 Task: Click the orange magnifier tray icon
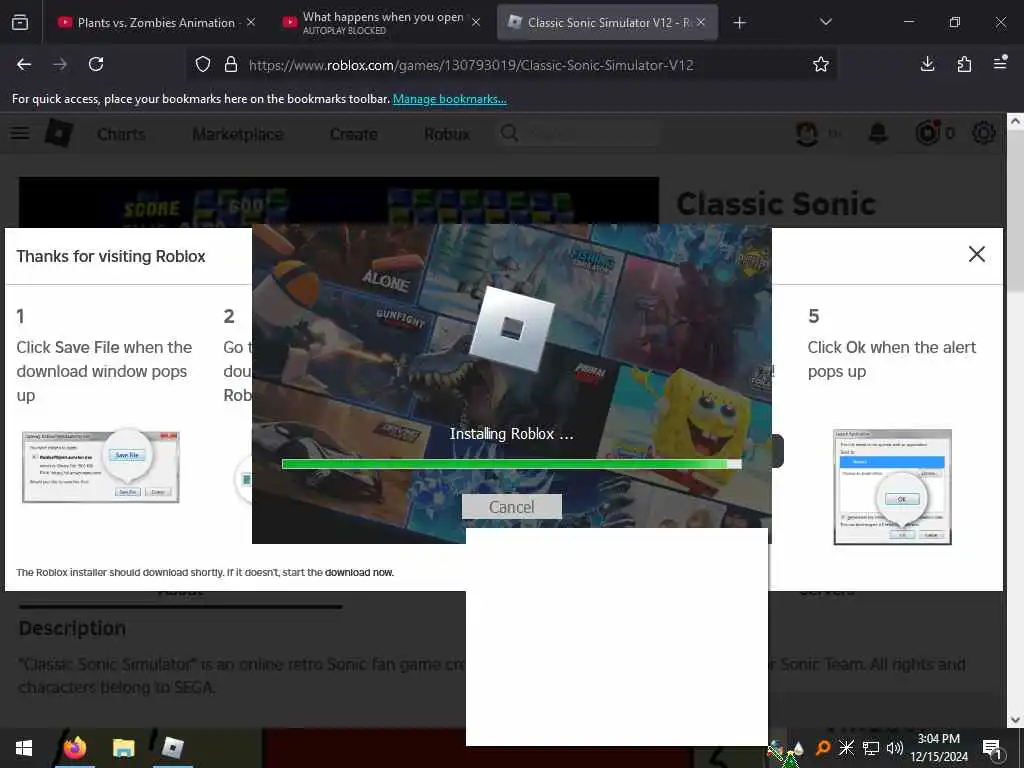pos(823,747)
